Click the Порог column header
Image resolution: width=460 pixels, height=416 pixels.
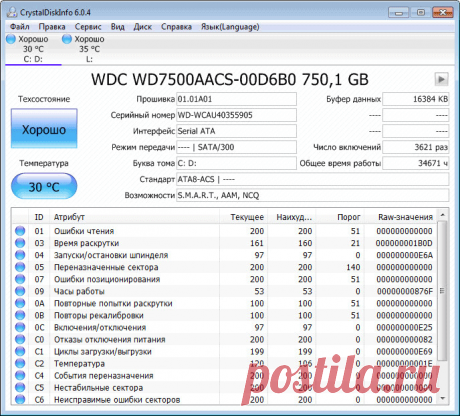coord(340,217)
